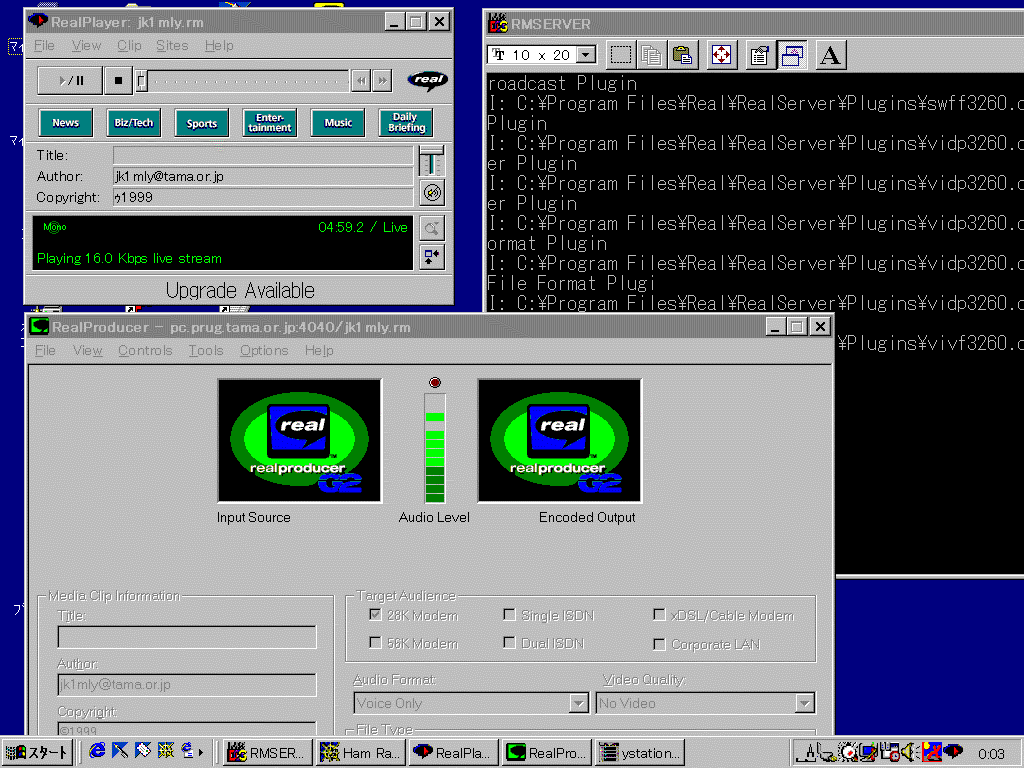Toggle the Single ISDN checkbox
Screen dimensions: 1024x768
(x=509, y=615)
